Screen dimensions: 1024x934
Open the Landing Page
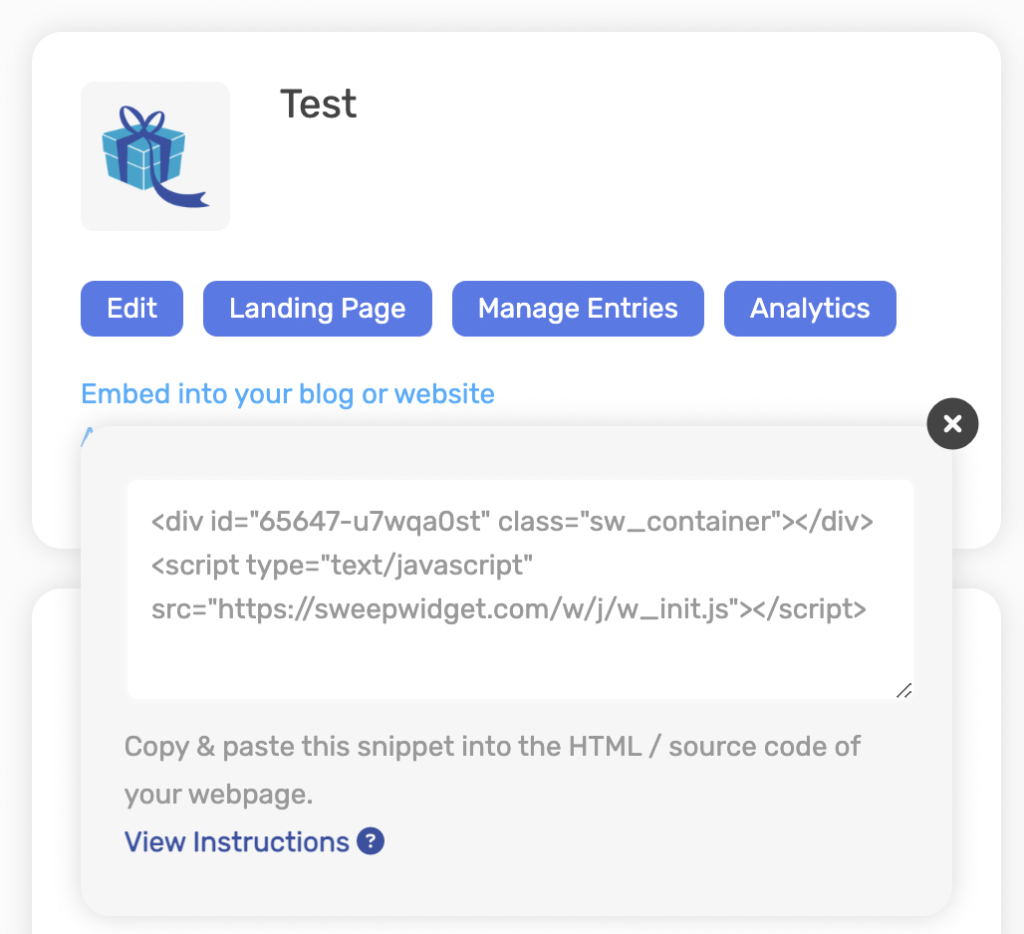click(x=317, y=308)
